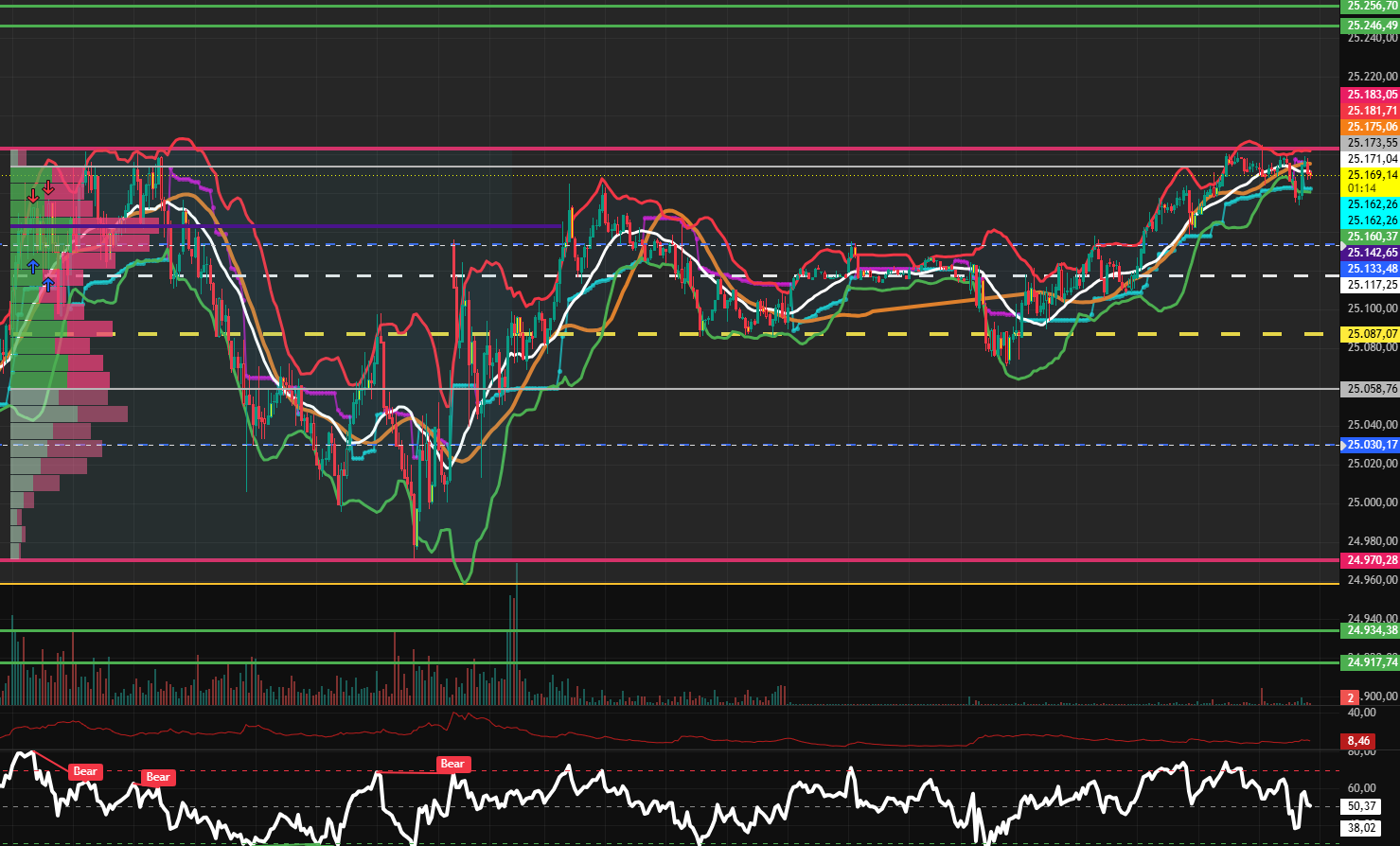Click the orange 25.175,06 price label

[1371, 127]
